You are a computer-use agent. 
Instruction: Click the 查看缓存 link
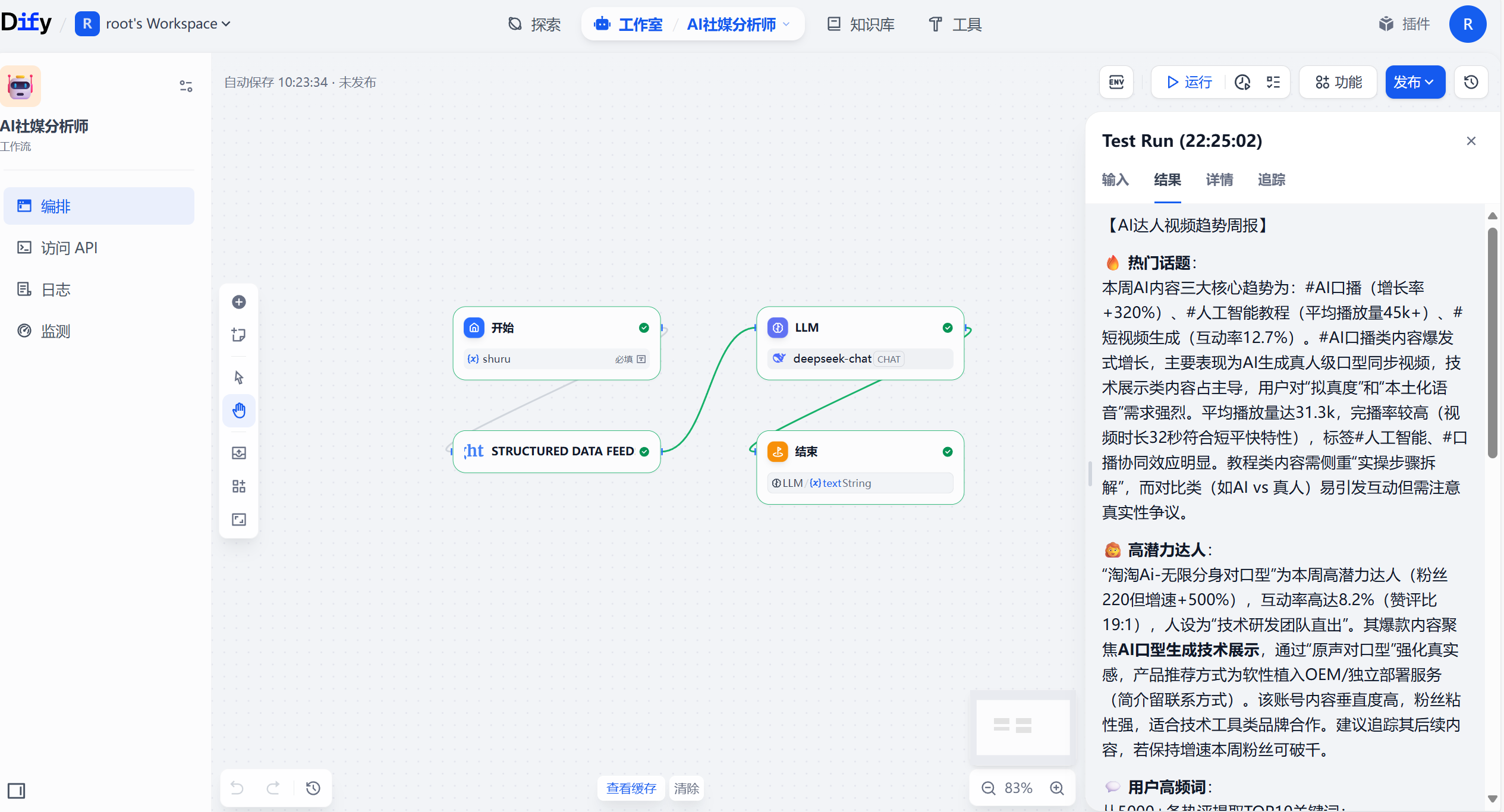tap(631, 788)
